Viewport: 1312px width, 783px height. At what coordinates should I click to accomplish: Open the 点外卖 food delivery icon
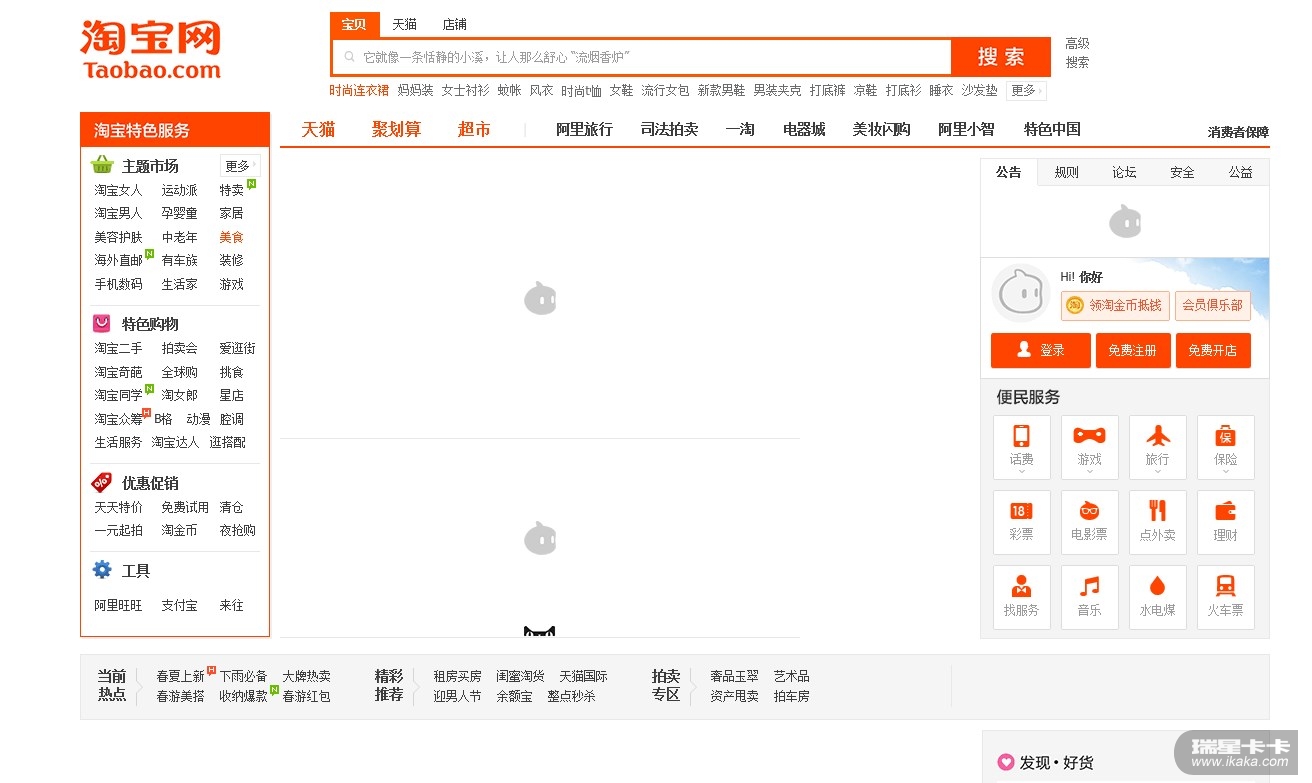(x=1157, y=522)
